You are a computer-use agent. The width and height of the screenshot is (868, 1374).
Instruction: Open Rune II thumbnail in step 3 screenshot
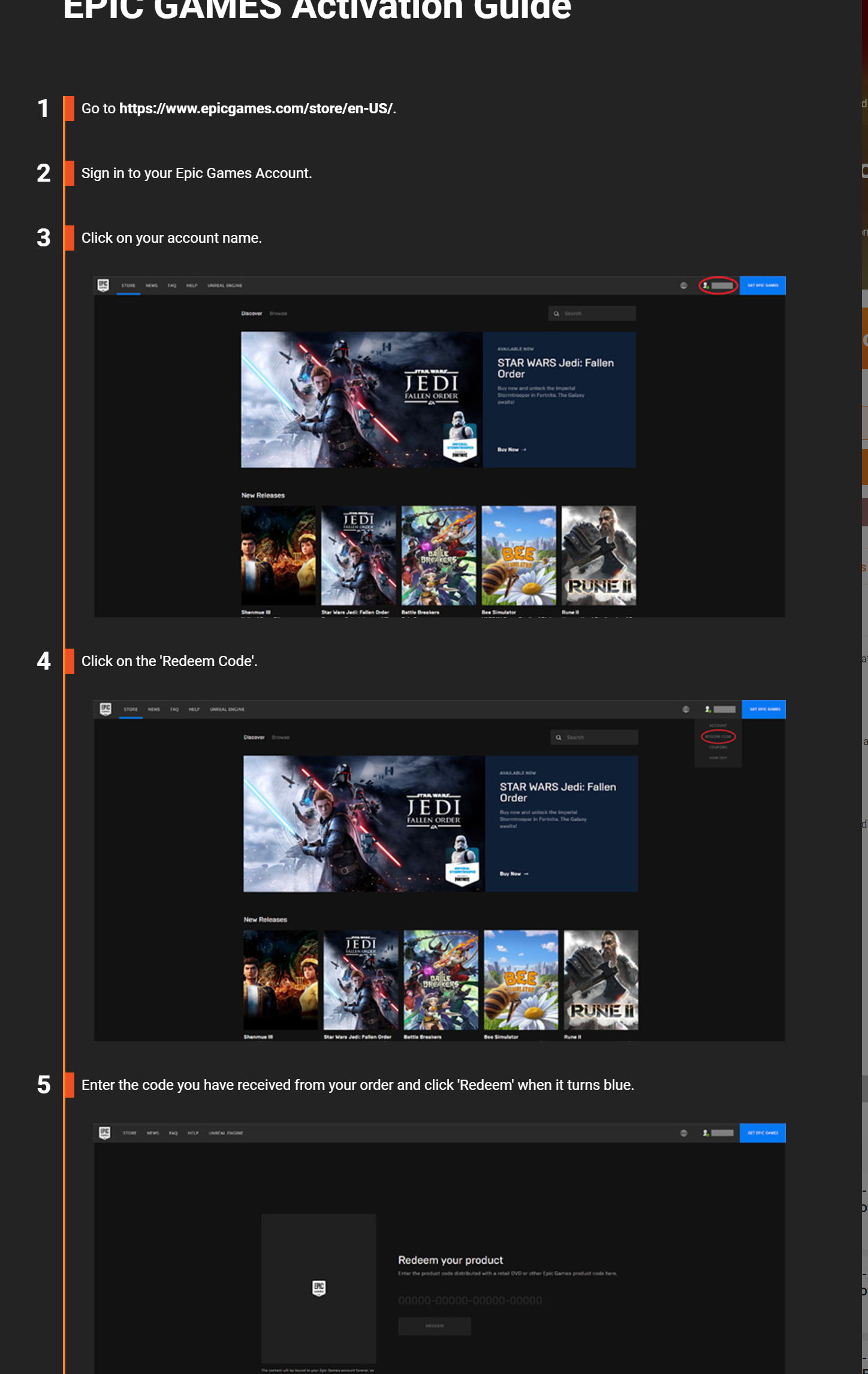click(x=599, y=556)
